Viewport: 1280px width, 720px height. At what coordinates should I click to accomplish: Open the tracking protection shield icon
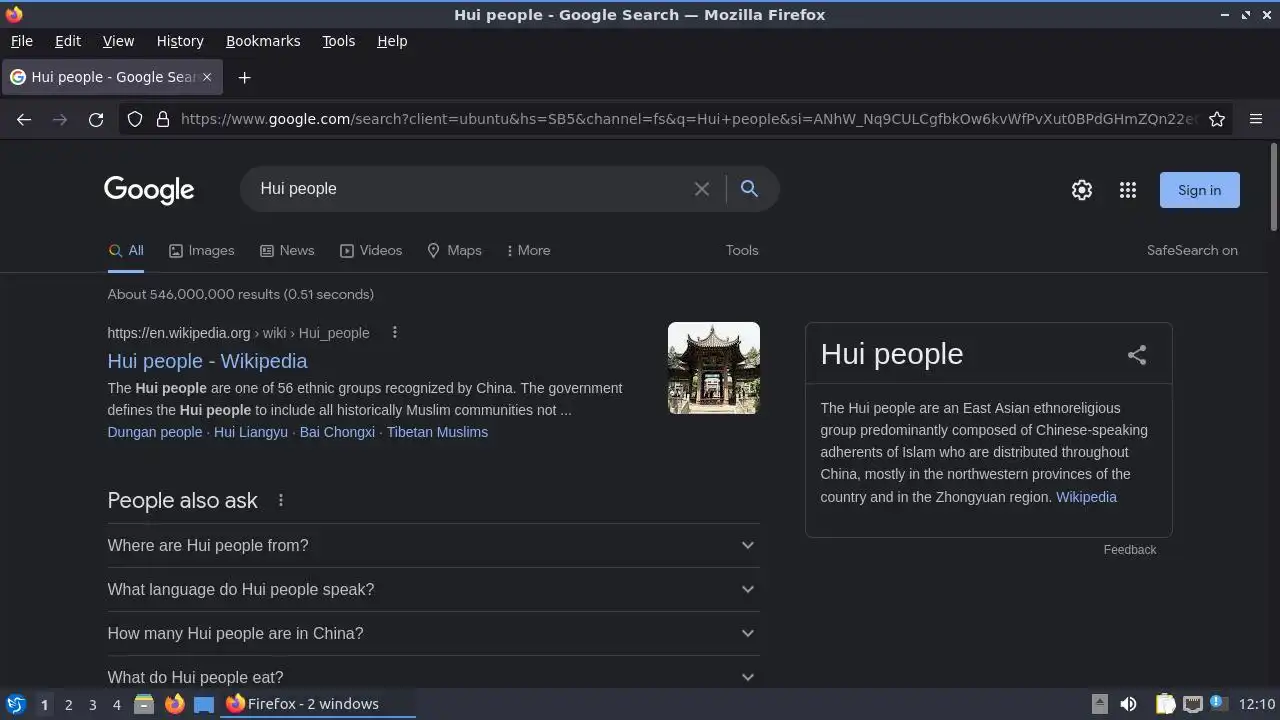pos(135,119)
